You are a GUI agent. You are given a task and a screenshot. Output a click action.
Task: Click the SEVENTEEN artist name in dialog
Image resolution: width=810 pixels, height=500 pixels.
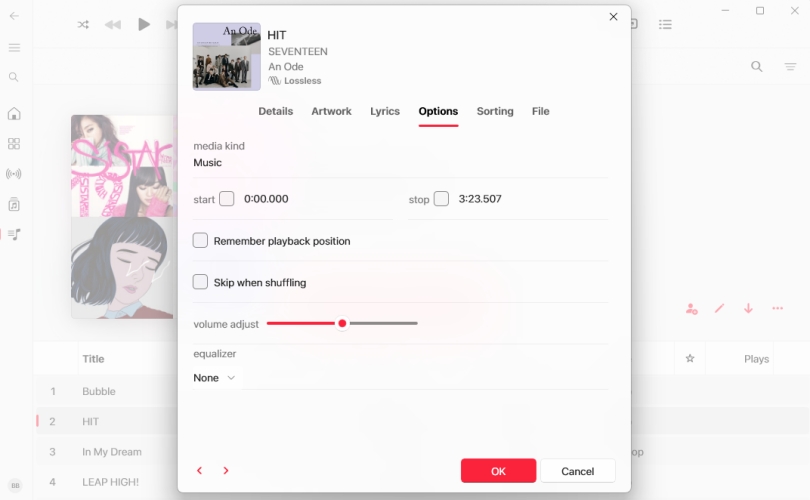click(298, 52)
